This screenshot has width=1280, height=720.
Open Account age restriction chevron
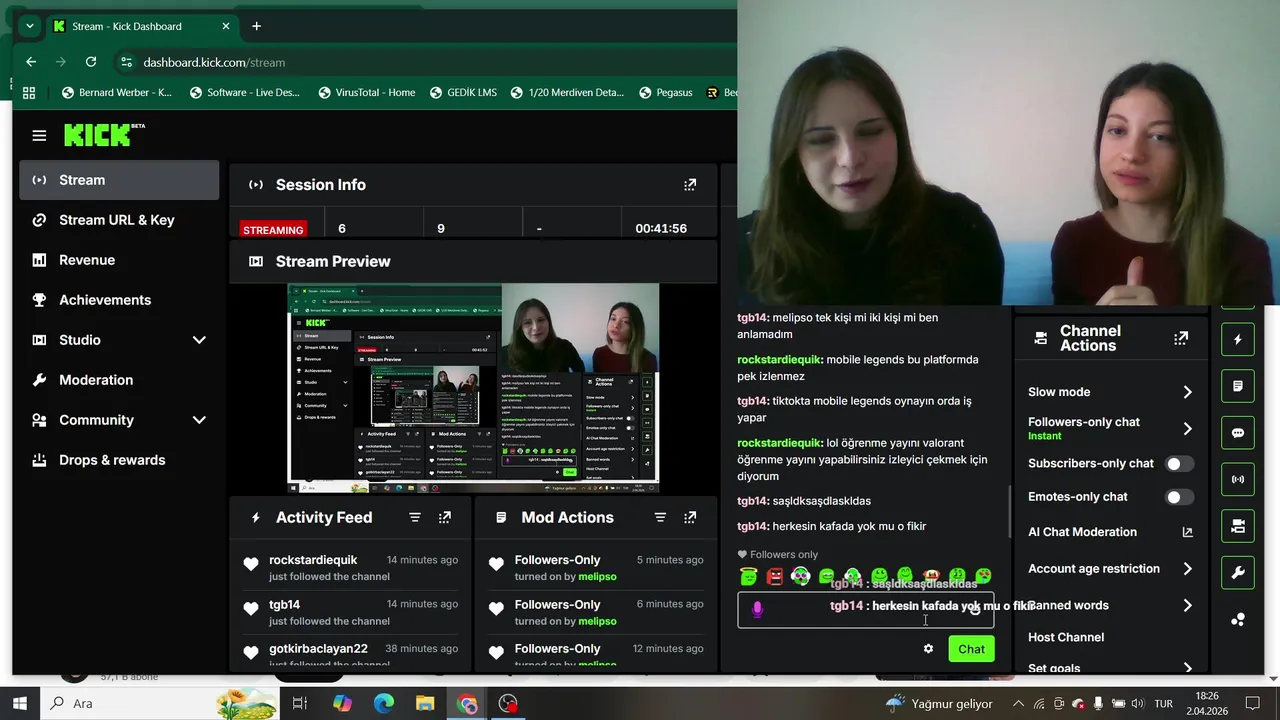click(1187, 569)
